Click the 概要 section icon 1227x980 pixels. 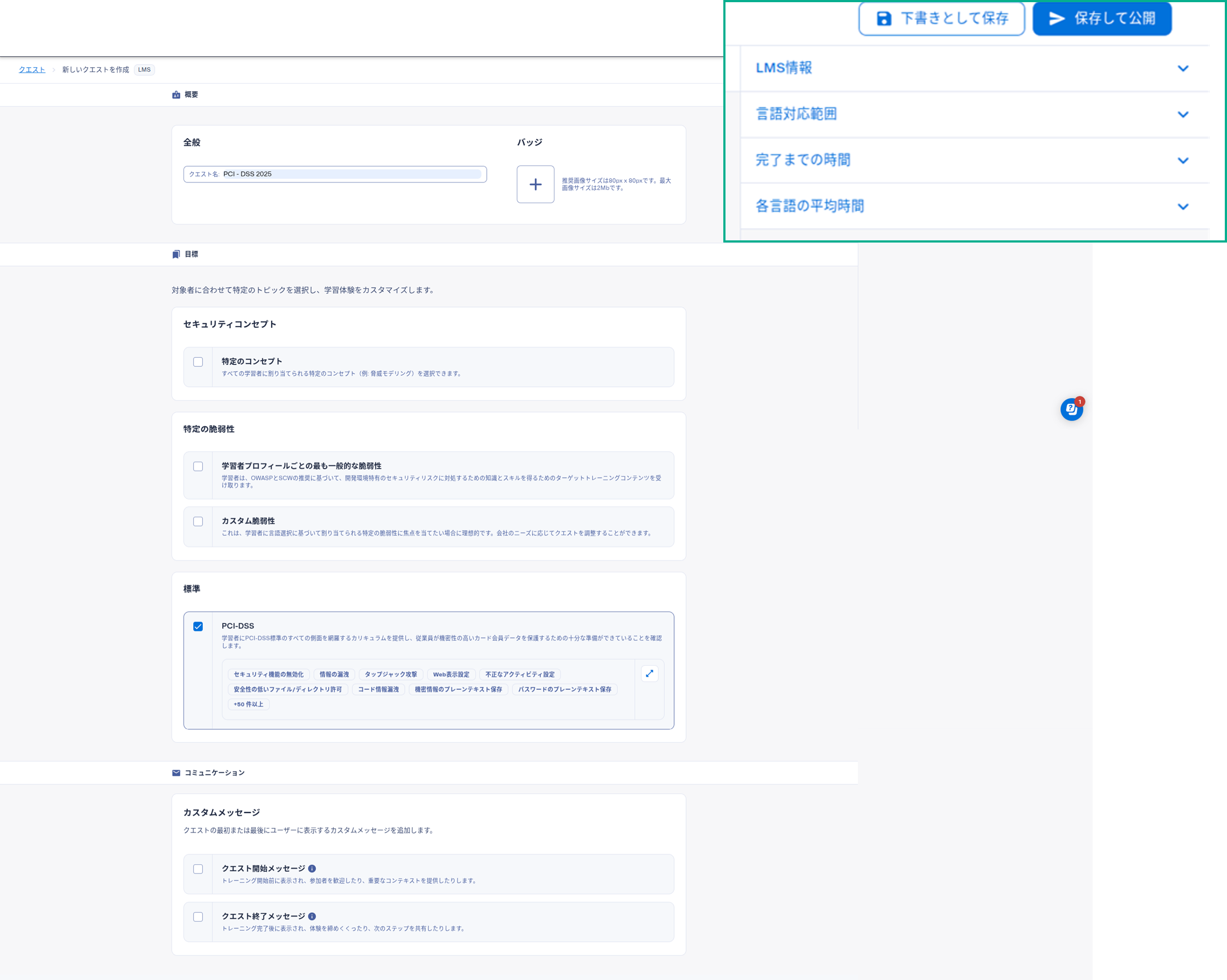pyautogui.click(x=176, y=95)
